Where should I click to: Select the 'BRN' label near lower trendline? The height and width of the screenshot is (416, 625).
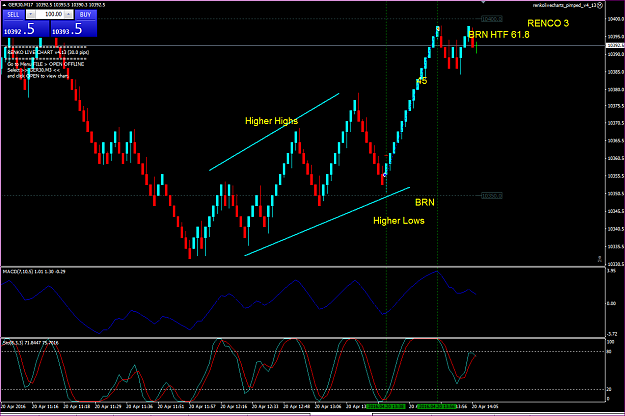tap(425, 202)
